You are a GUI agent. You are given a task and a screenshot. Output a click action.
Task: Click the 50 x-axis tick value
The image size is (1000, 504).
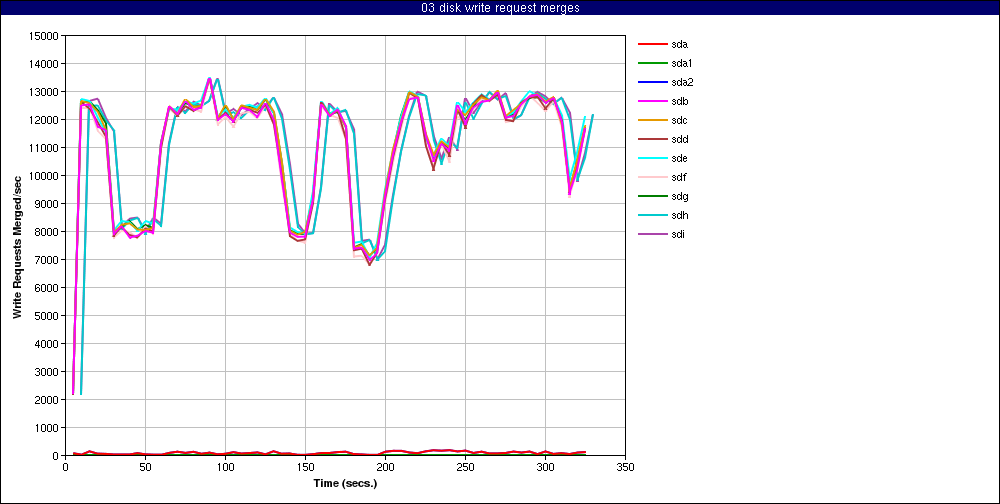[145, 467]
